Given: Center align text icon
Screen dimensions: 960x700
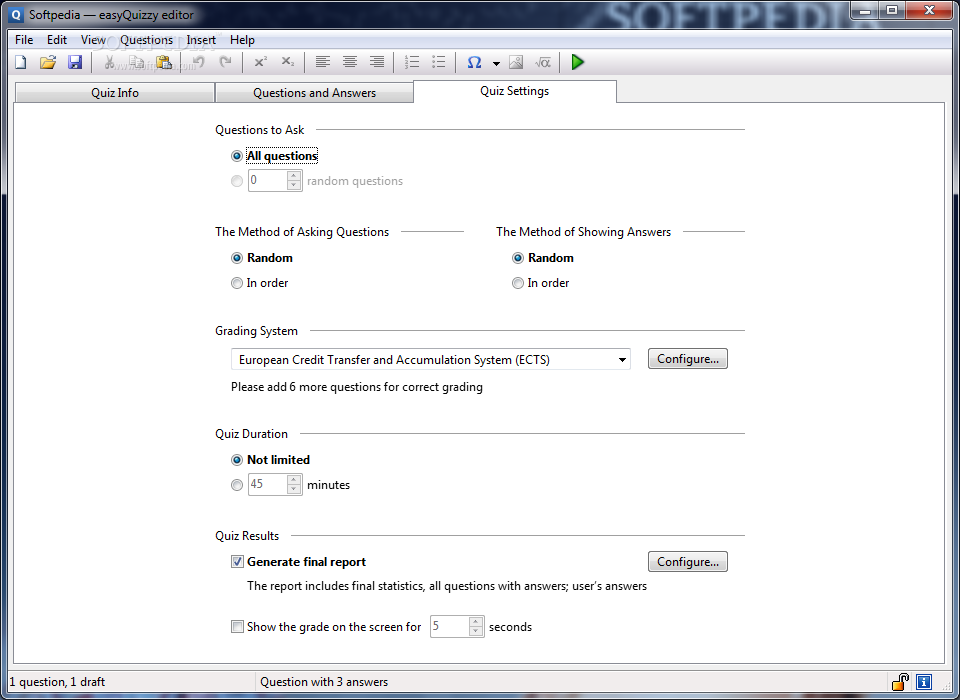Looking at the screenshot, I should [350, 62].
